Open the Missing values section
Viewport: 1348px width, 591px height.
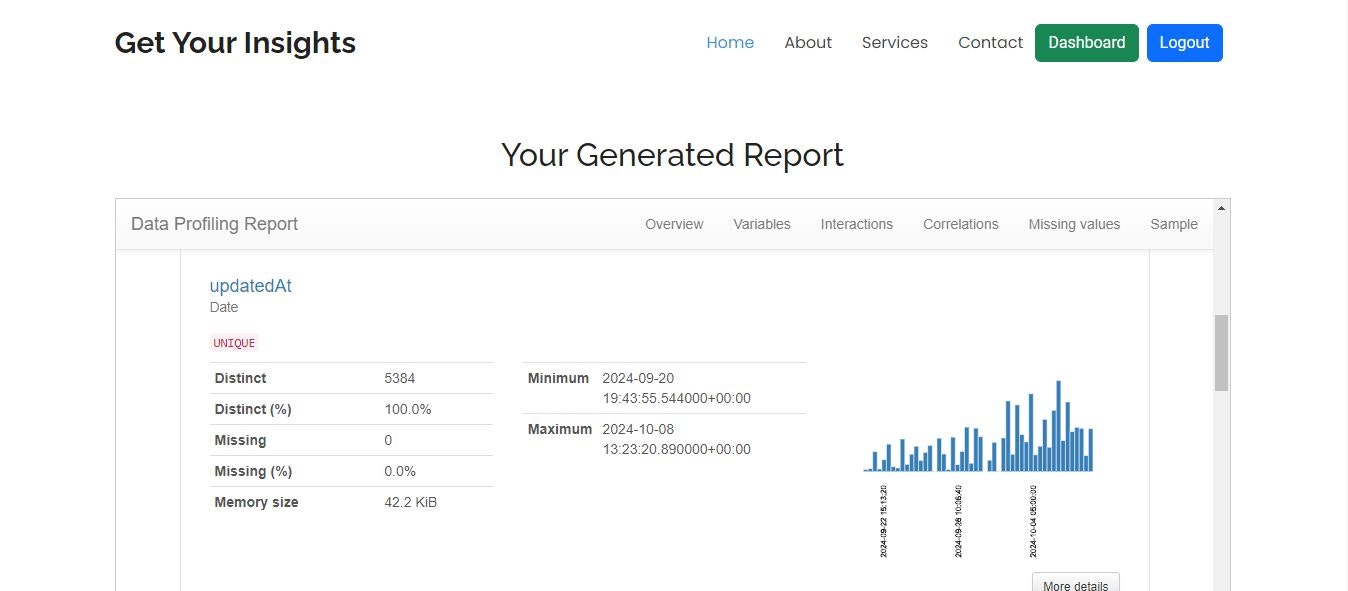[1074, 224]
